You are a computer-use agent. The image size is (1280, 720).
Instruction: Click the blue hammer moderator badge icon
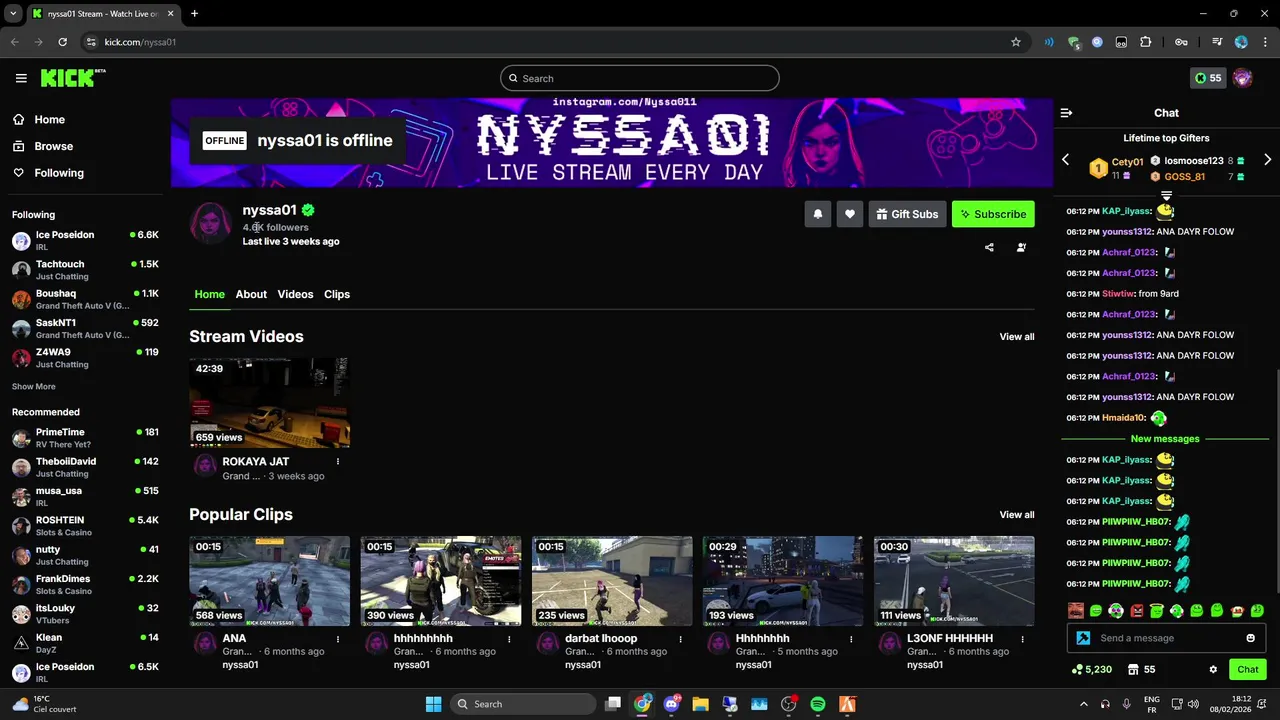click(x=1082, y=638)
